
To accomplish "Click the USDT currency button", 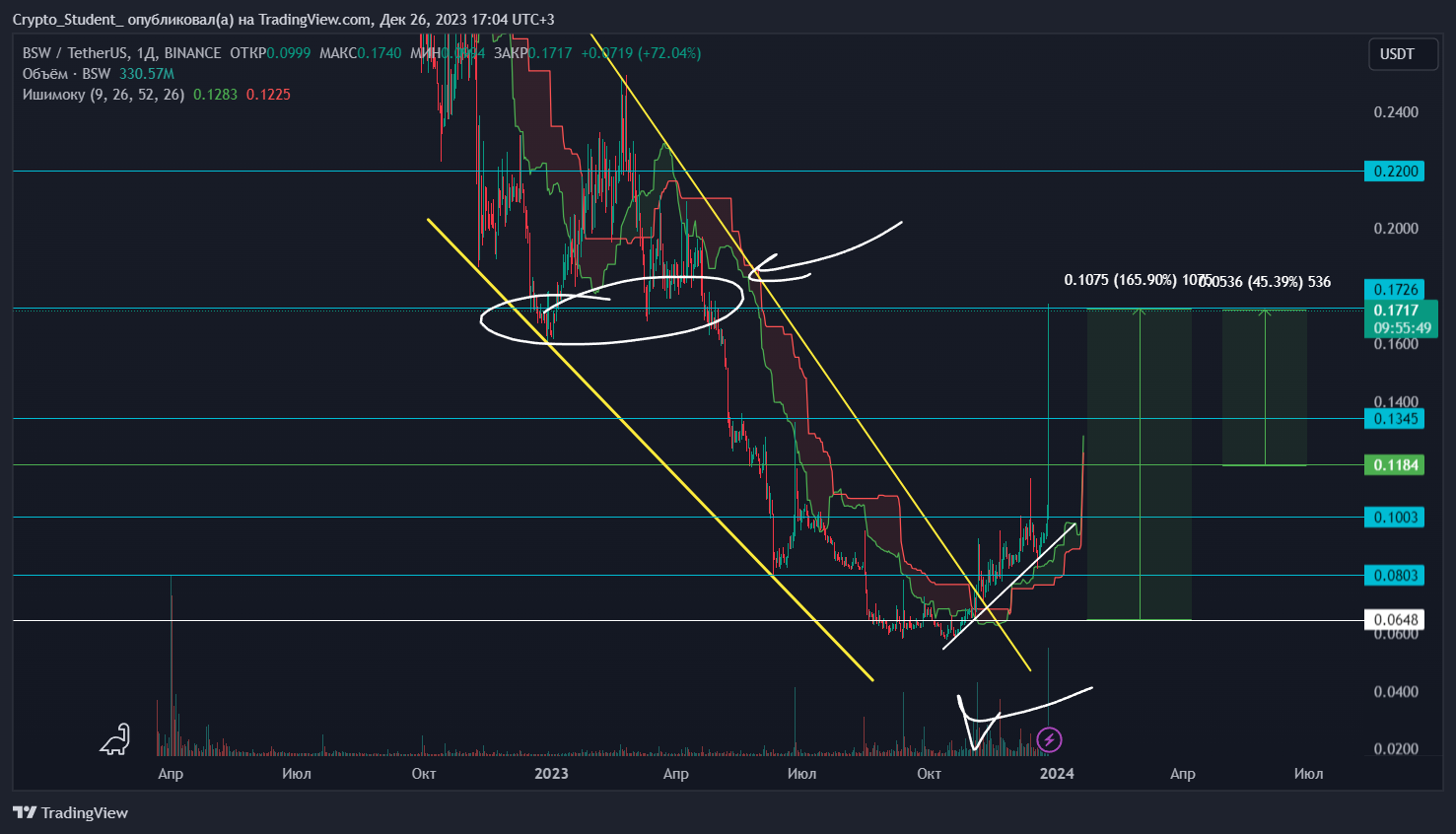I will click(1403, 54).
